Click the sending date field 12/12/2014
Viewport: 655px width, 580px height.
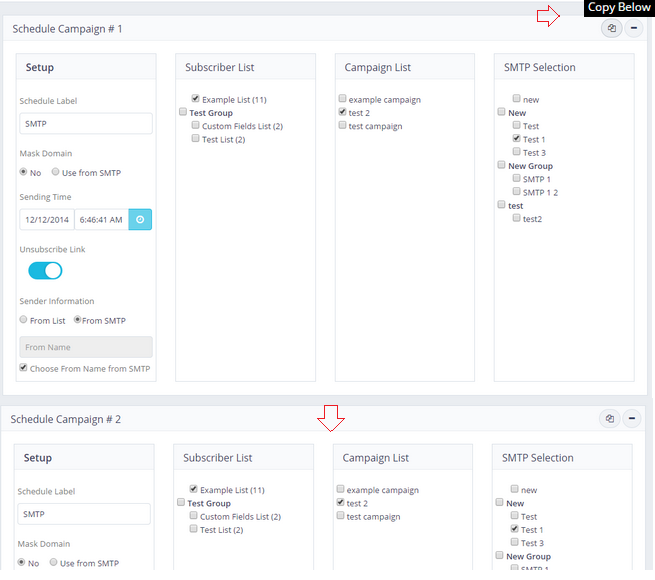(x=46, y=219)
